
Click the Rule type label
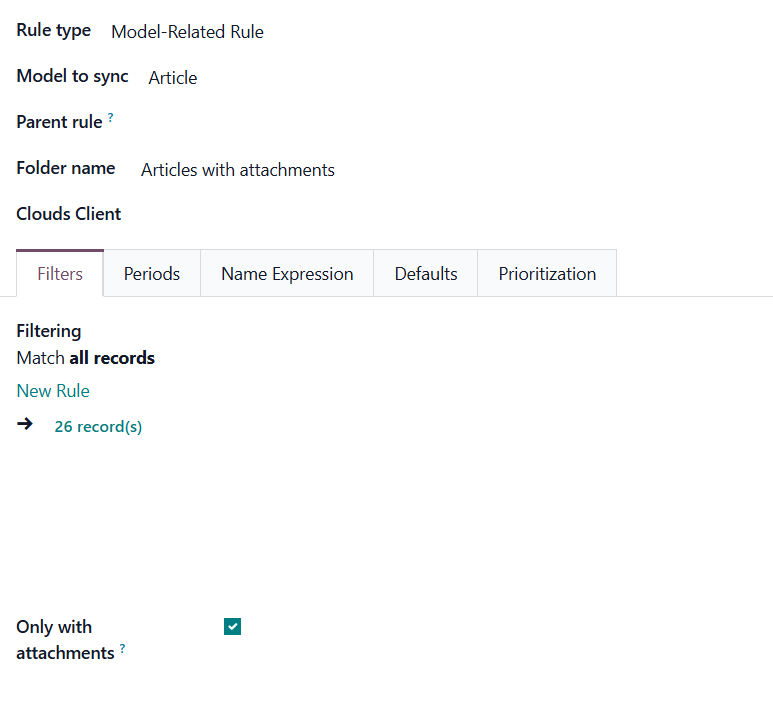coord(54,30)
